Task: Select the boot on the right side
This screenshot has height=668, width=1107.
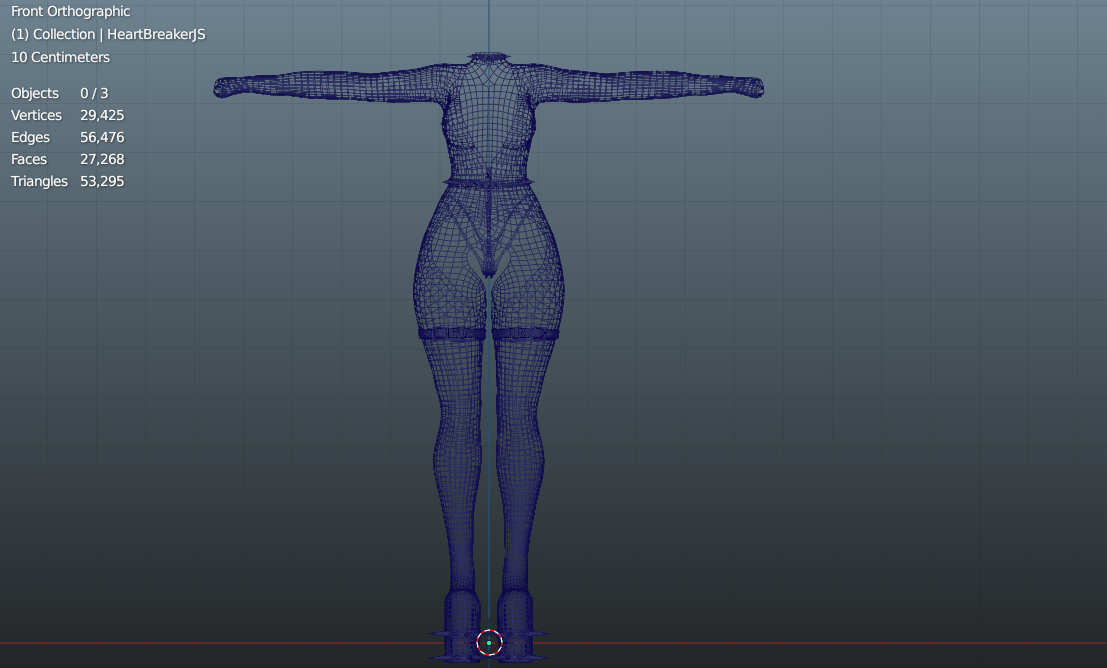Action: point(517,620)
